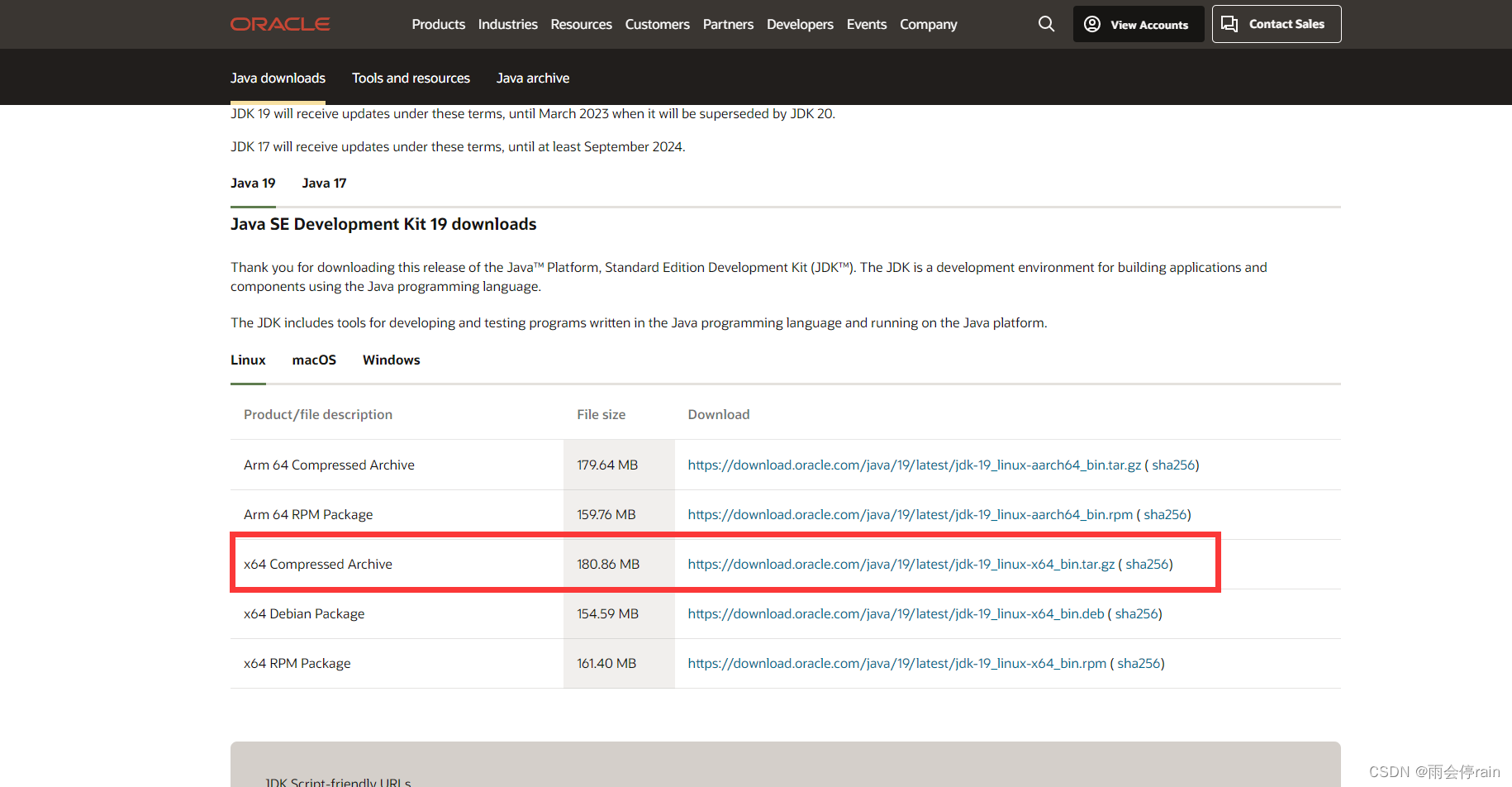Download the x64 Debian .deb link

coord(896,613)
